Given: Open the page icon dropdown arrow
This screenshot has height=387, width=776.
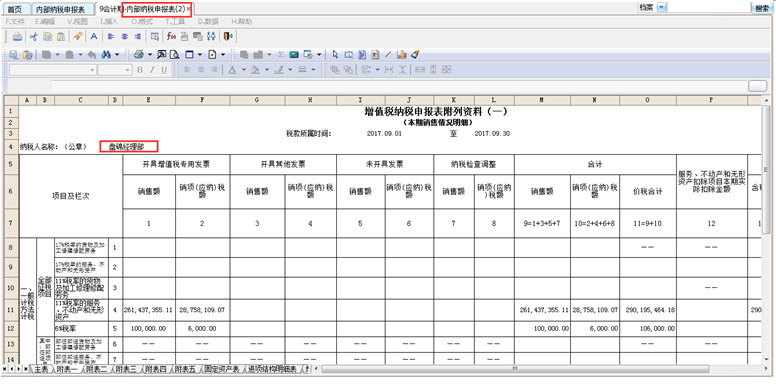Looking at the screenshot, I should pos(223,54).
